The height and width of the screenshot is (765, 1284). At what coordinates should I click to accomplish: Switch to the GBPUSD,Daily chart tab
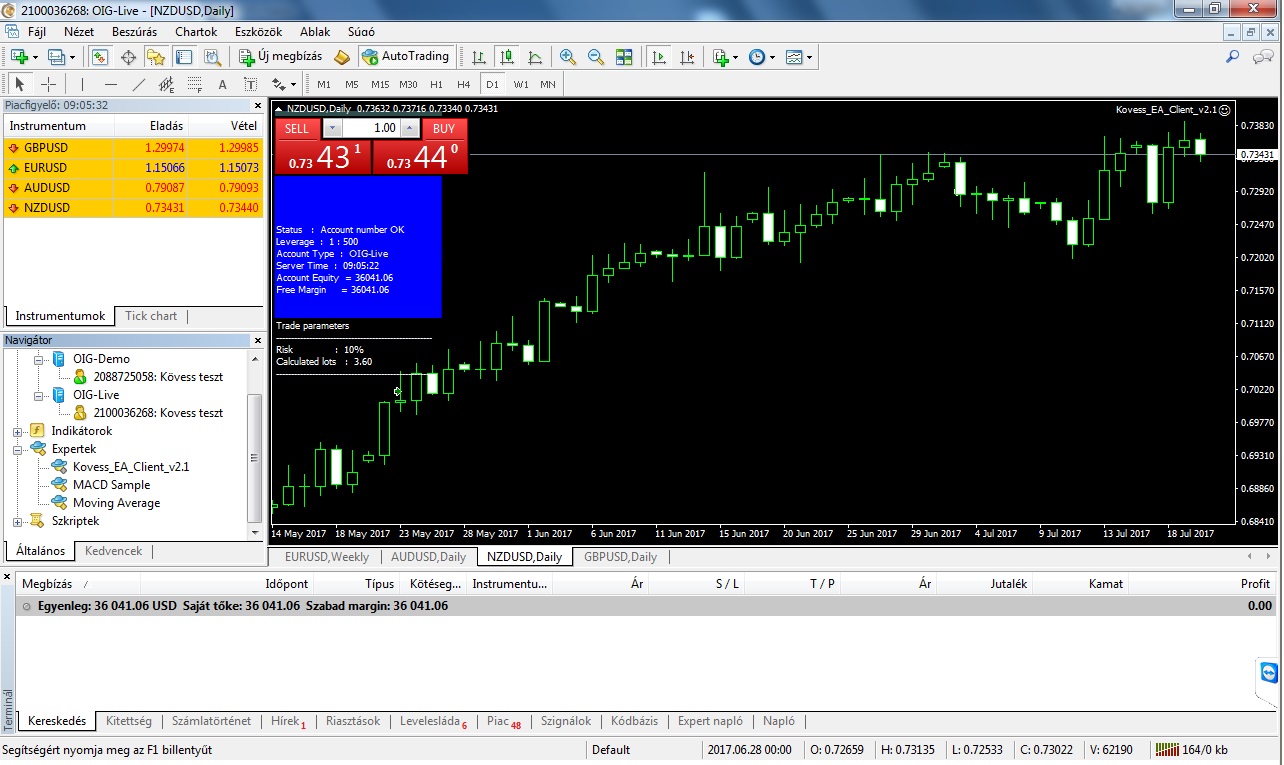(x=620, y=557)
